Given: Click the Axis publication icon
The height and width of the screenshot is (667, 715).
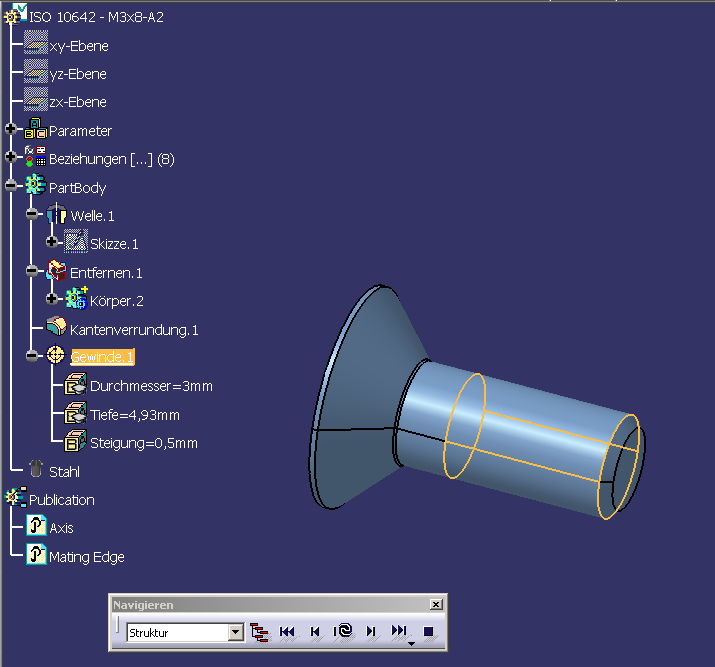Looking at the screenshot, I should point(36,525).
